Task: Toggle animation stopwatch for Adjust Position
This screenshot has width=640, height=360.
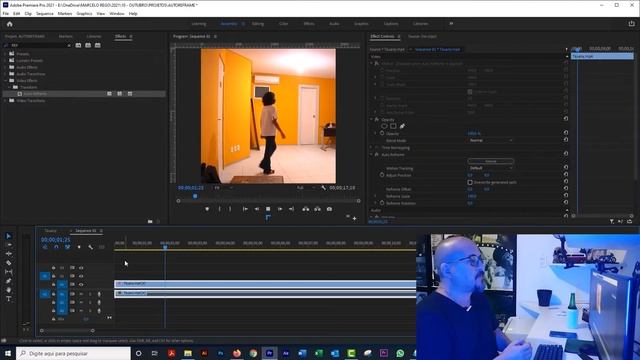Action: (x=382, y=175)
